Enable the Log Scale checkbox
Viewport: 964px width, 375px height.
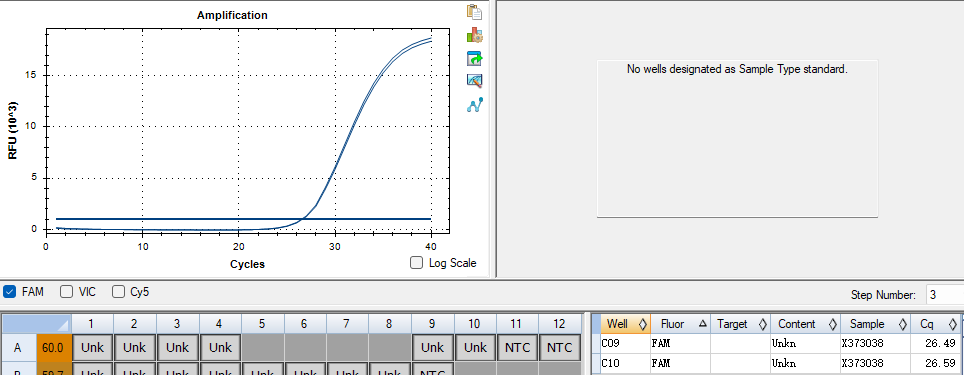(417, 263)
